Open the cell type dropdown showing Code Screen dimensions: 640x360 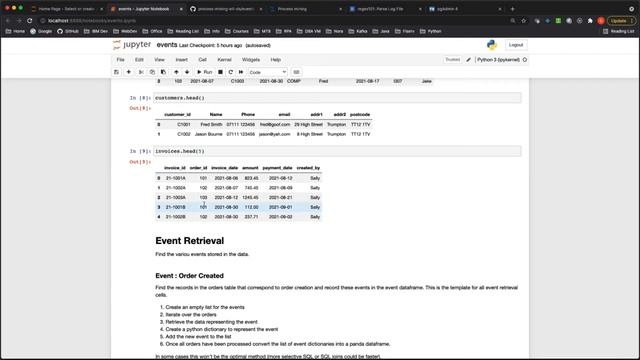[x=267, y=72]
